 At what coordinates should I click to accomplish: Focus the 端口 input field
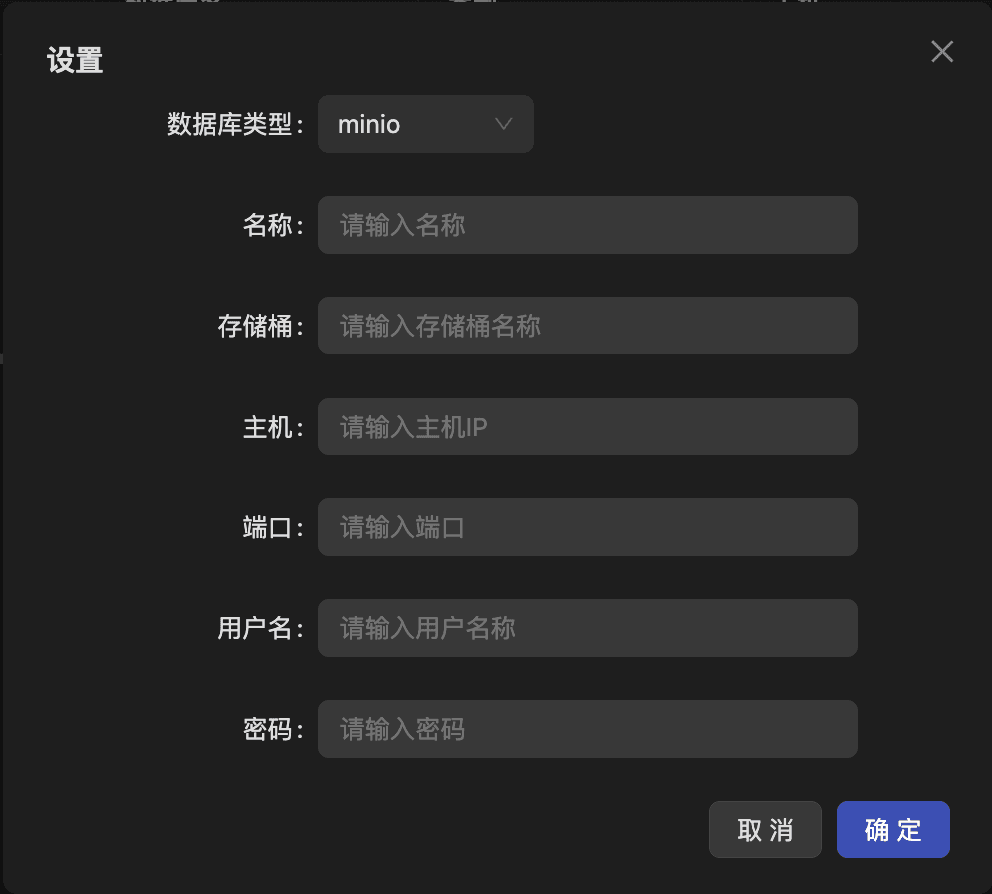587,527
